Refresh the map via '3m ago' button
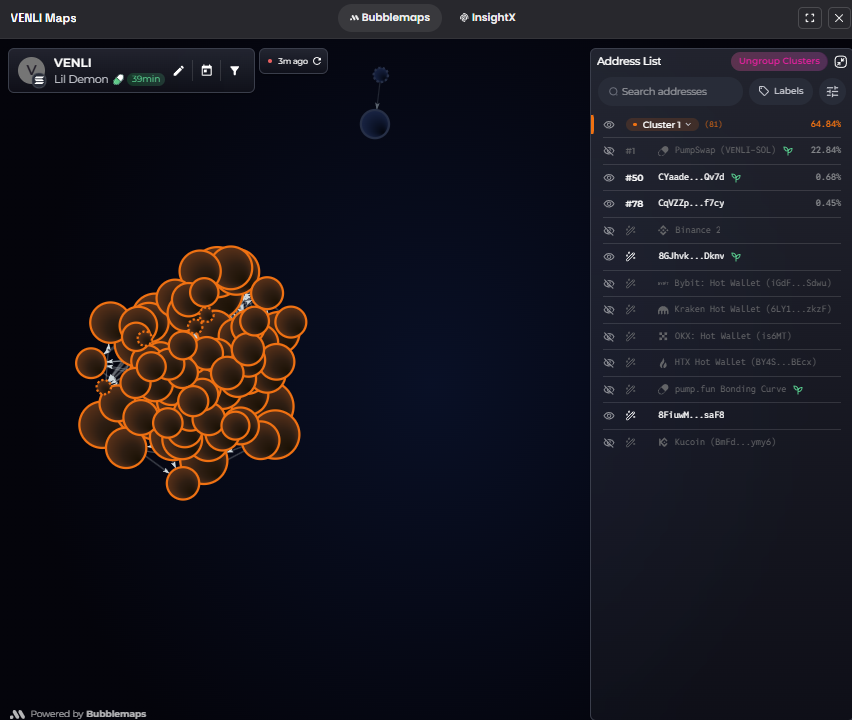 pos(293,61)
